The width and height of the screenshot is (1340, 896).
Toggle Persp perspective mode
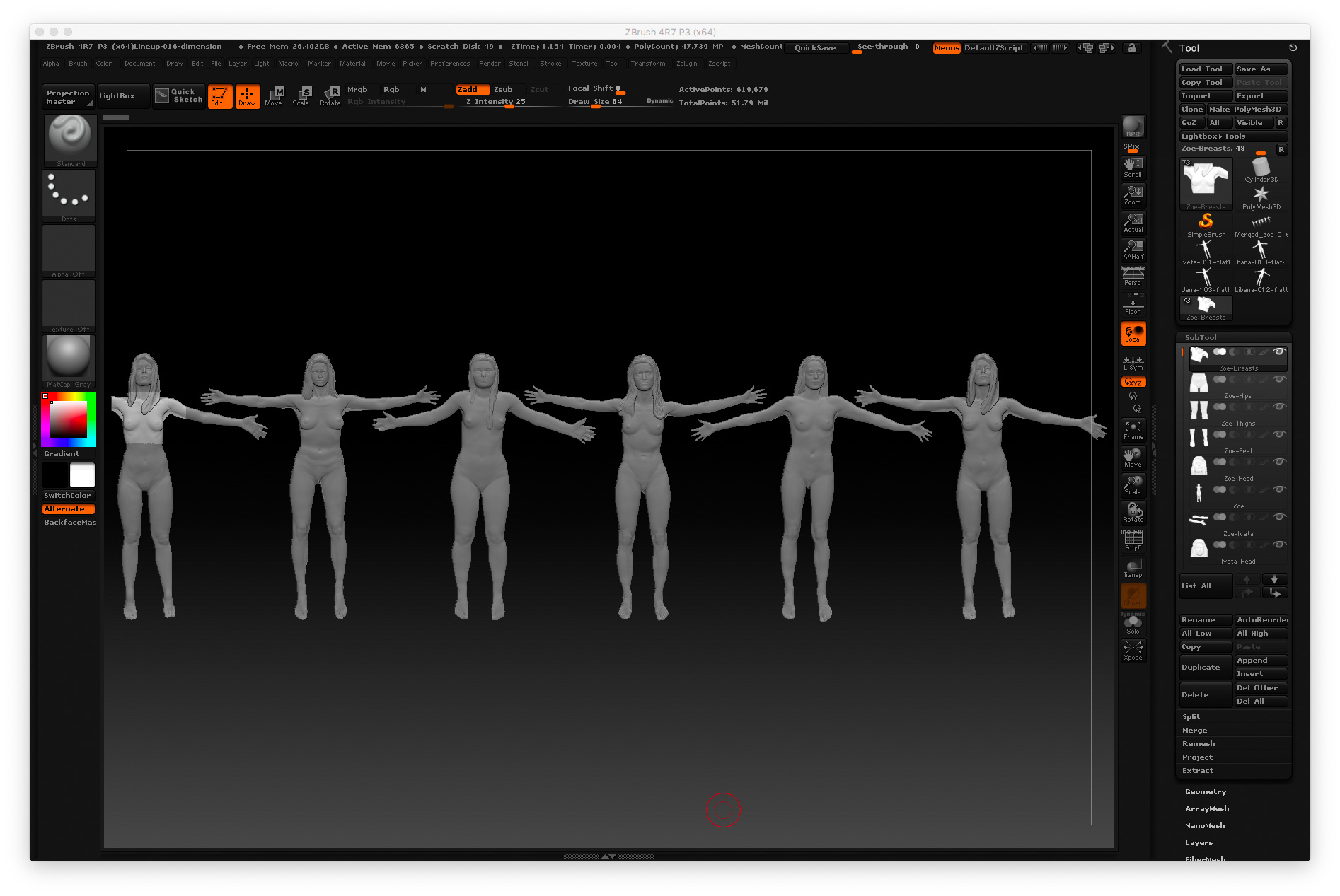click(x=1133, y=277)
